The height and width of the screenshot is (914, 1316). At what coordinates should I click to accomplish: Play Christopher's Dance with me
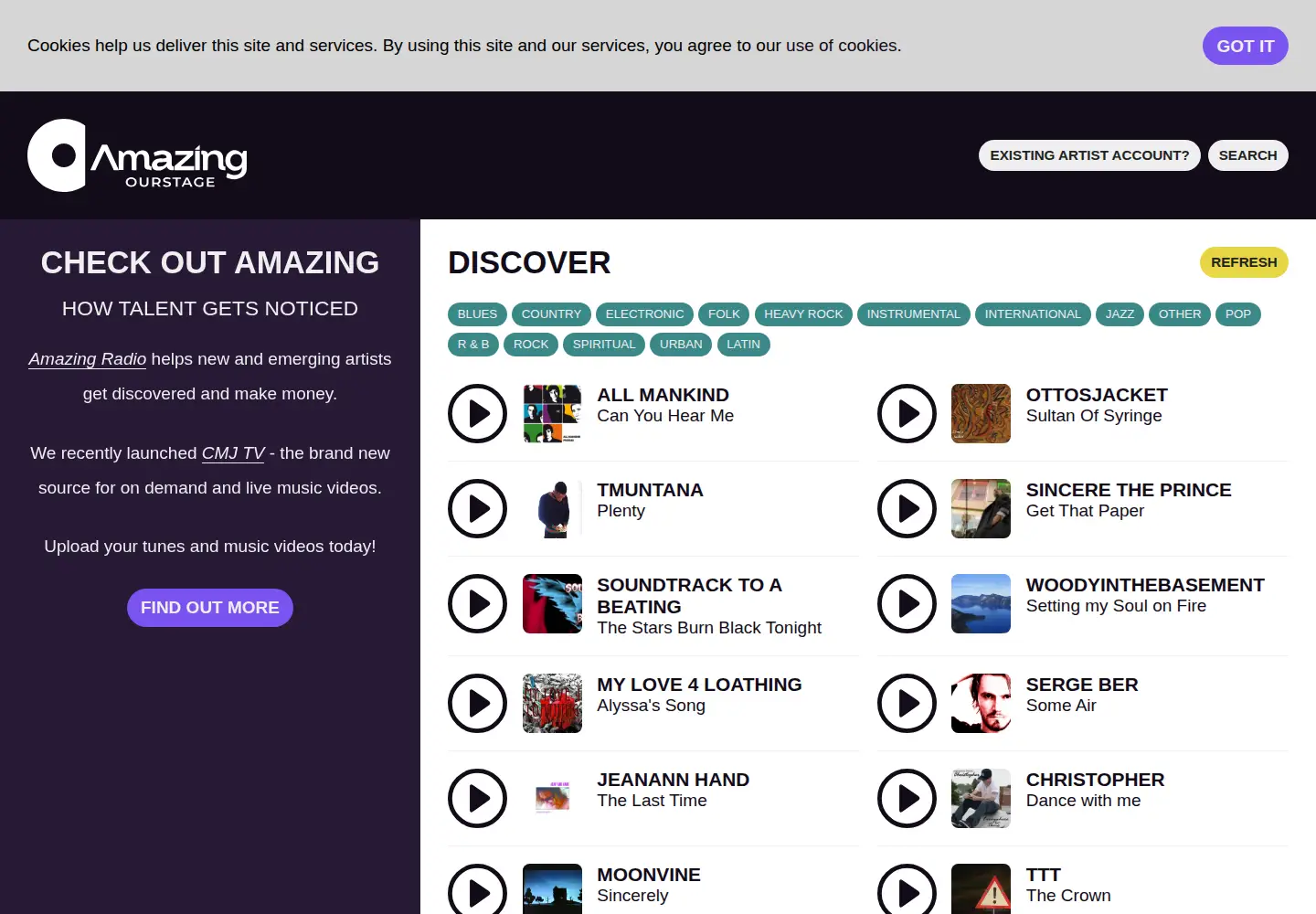pyautogui.click(x=907, y=798)
